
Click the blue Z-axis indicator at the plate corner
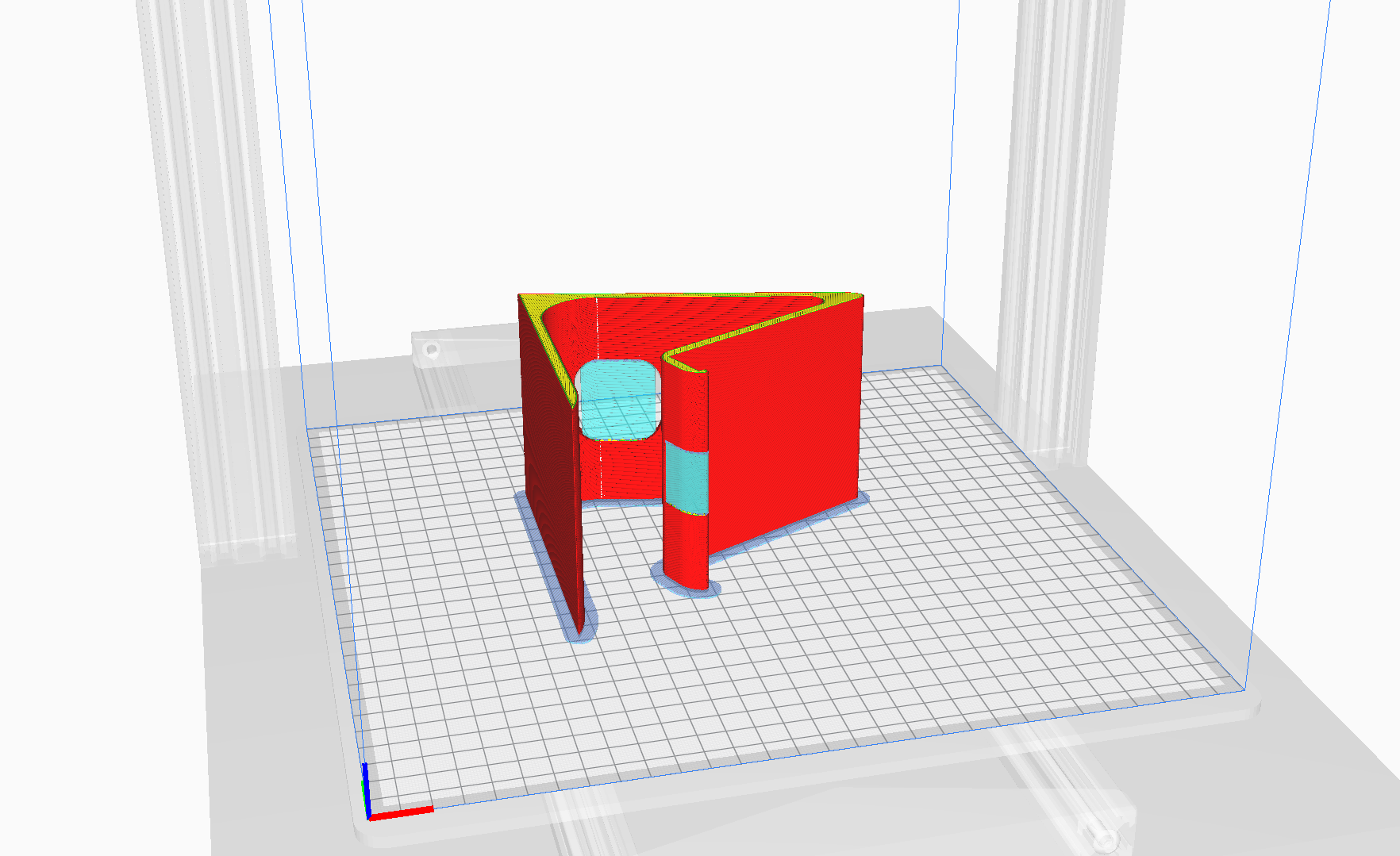pos(367,781)
